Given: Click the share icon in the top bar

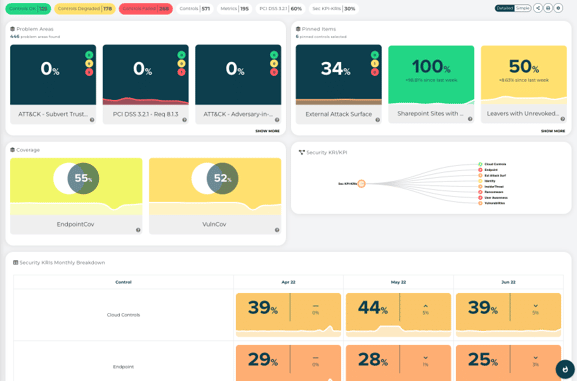Looking at the screenshot, I should 538,8.
